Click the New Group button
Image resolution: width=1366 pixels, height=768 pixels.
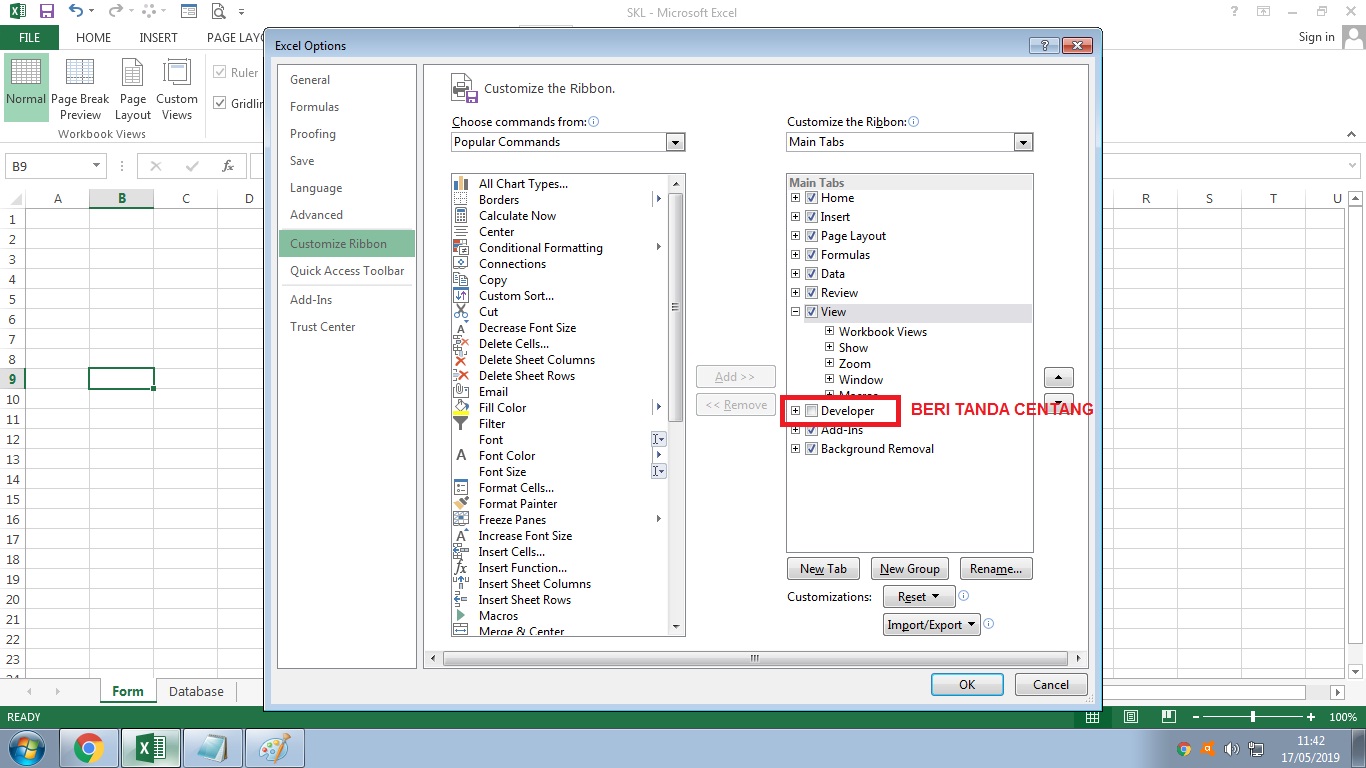point(909,568)
